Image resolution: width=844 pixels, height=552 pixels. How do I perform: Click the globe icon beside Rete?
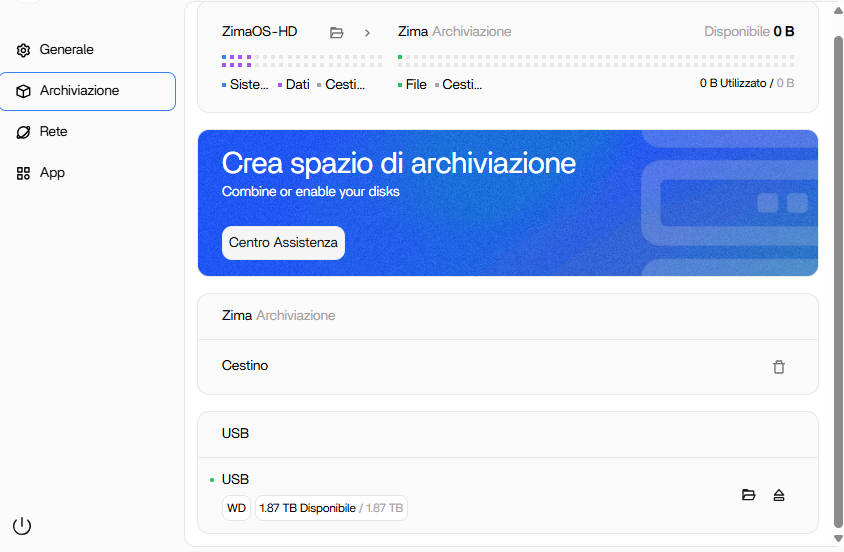click(24, 132)
